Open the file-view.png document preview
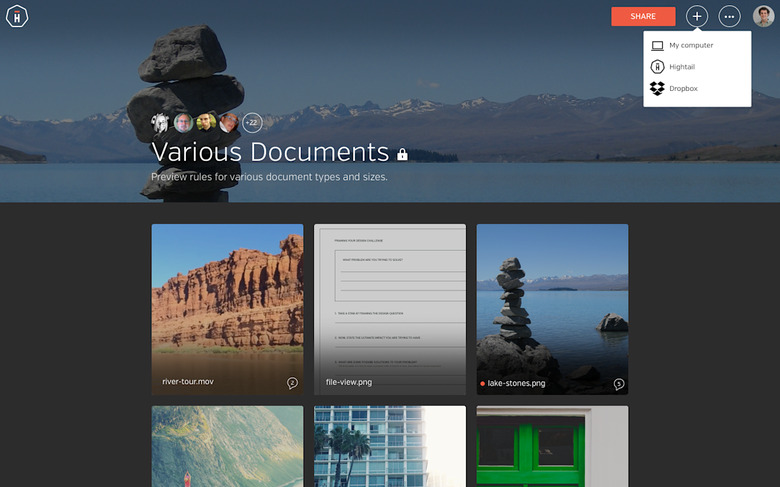Image resolution: width=780 pixels, height=487 pixels. tap(390, 300)
